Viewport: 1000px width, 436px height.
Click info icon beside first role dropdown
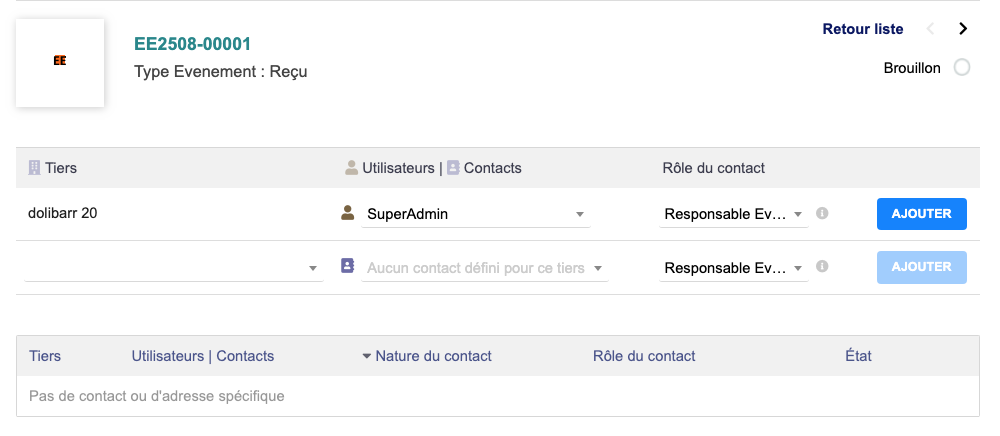(x=822, y=213)
